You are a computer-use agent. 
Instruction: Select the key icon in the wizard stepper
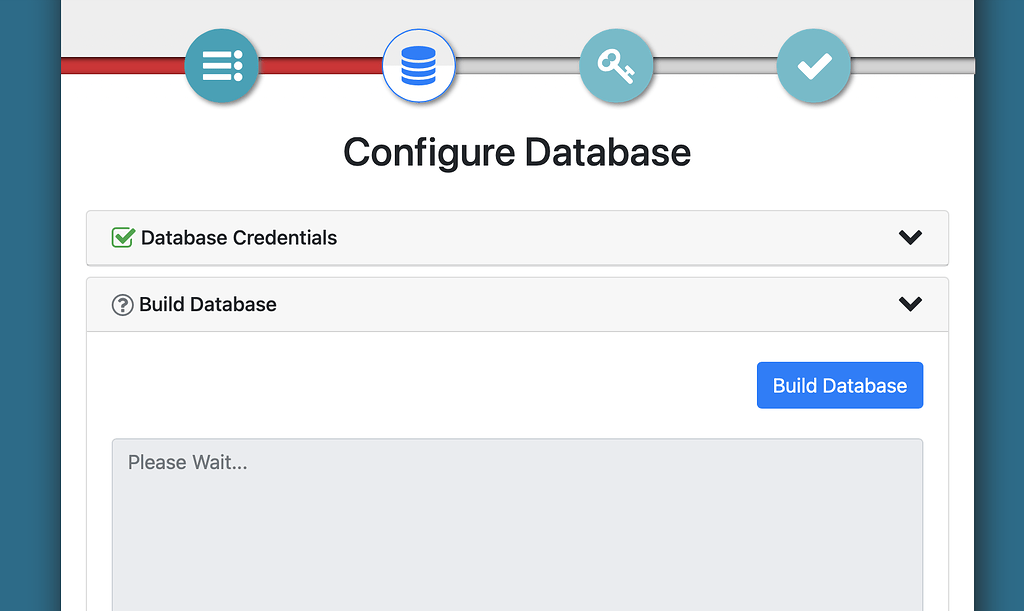(616, 65)
